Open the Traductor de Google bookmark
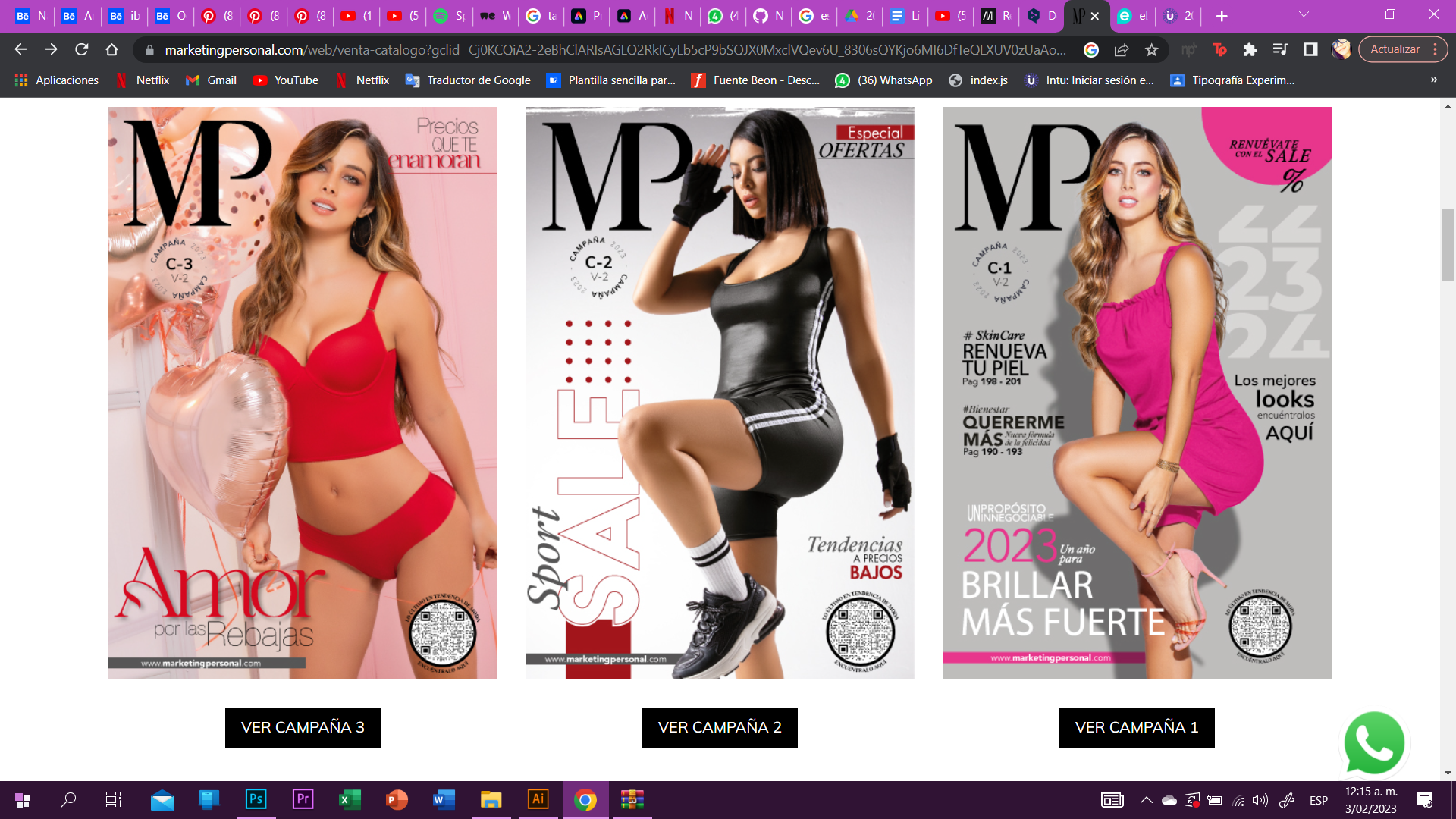Viewport: 1456px width, 819px height. coord(468,80)
